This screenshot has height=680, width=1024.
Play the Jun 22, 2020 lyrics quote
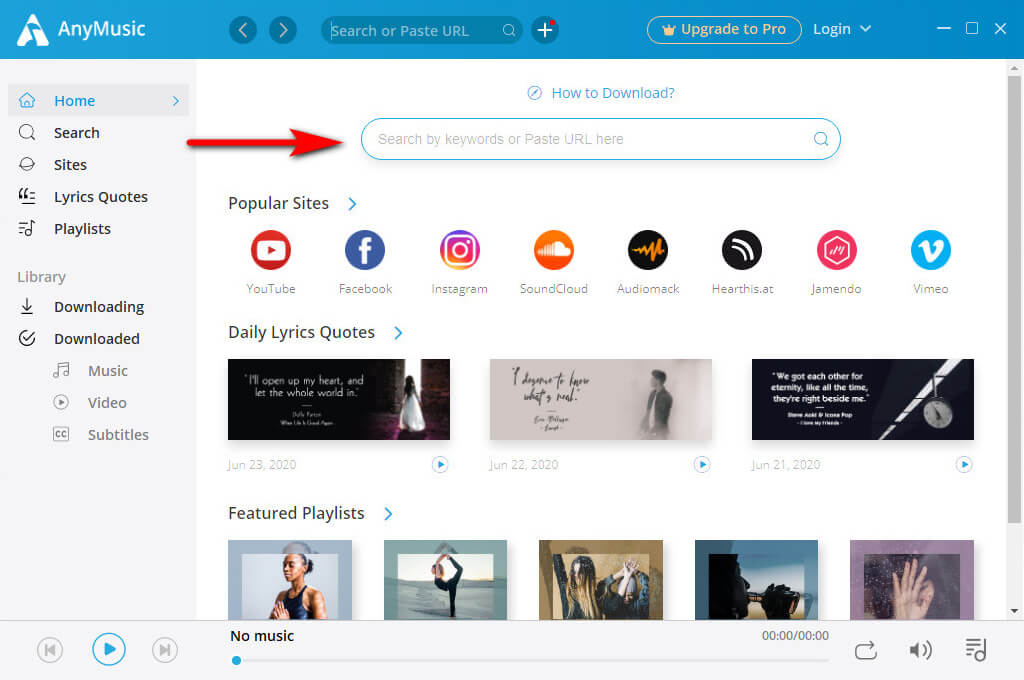(702, 464)
